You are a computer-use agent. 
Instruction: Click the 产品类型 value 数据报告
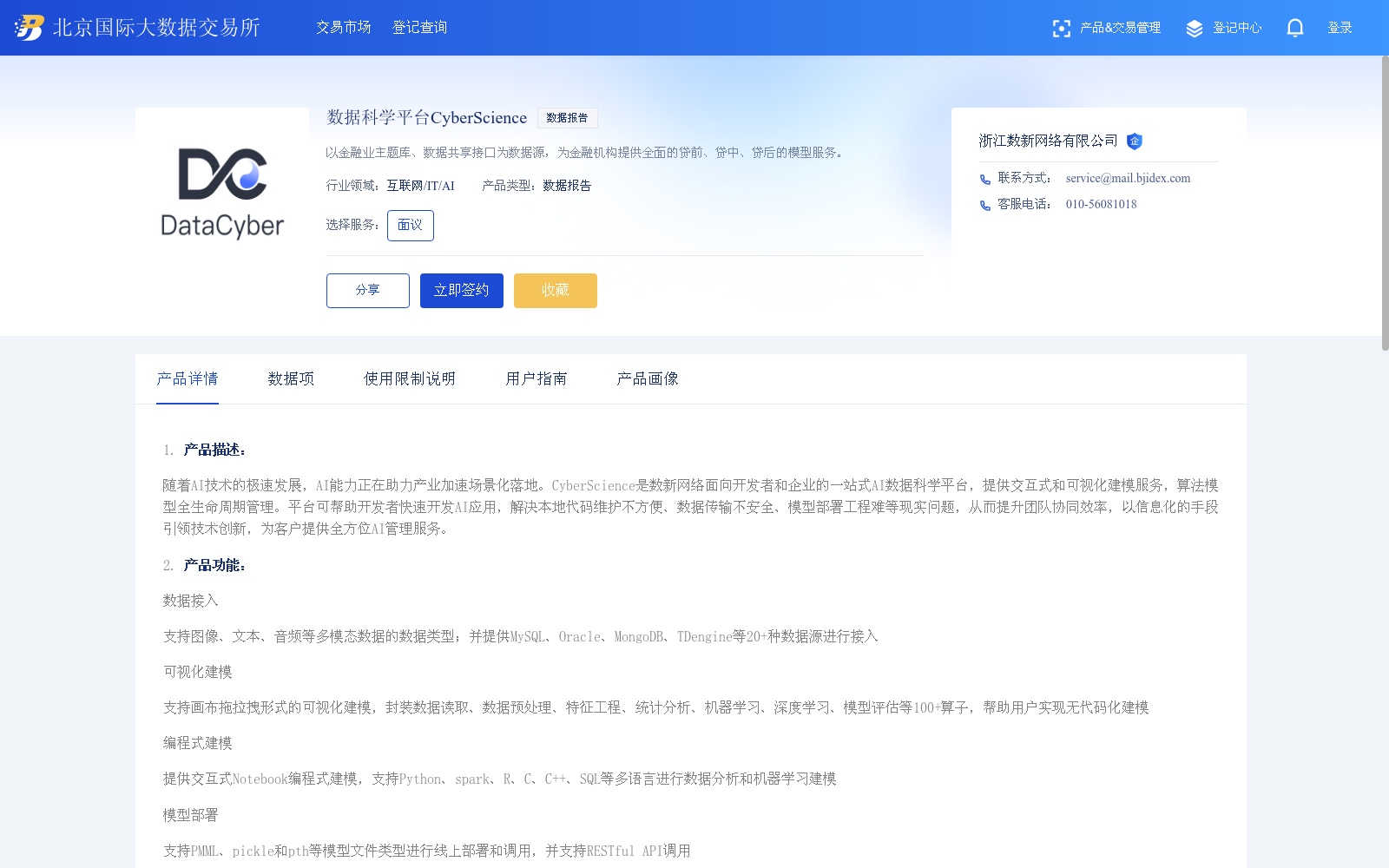point(567,186)
